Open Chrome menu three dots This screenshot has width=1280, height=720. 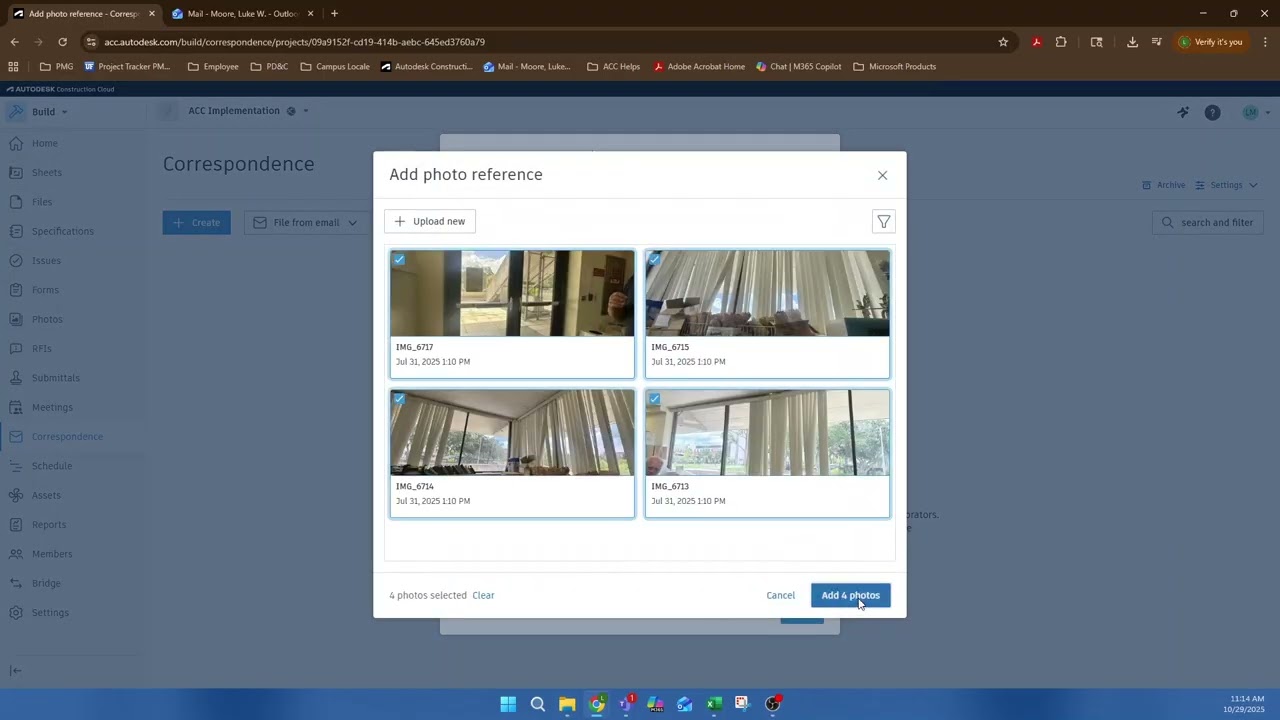[1265, 42]
